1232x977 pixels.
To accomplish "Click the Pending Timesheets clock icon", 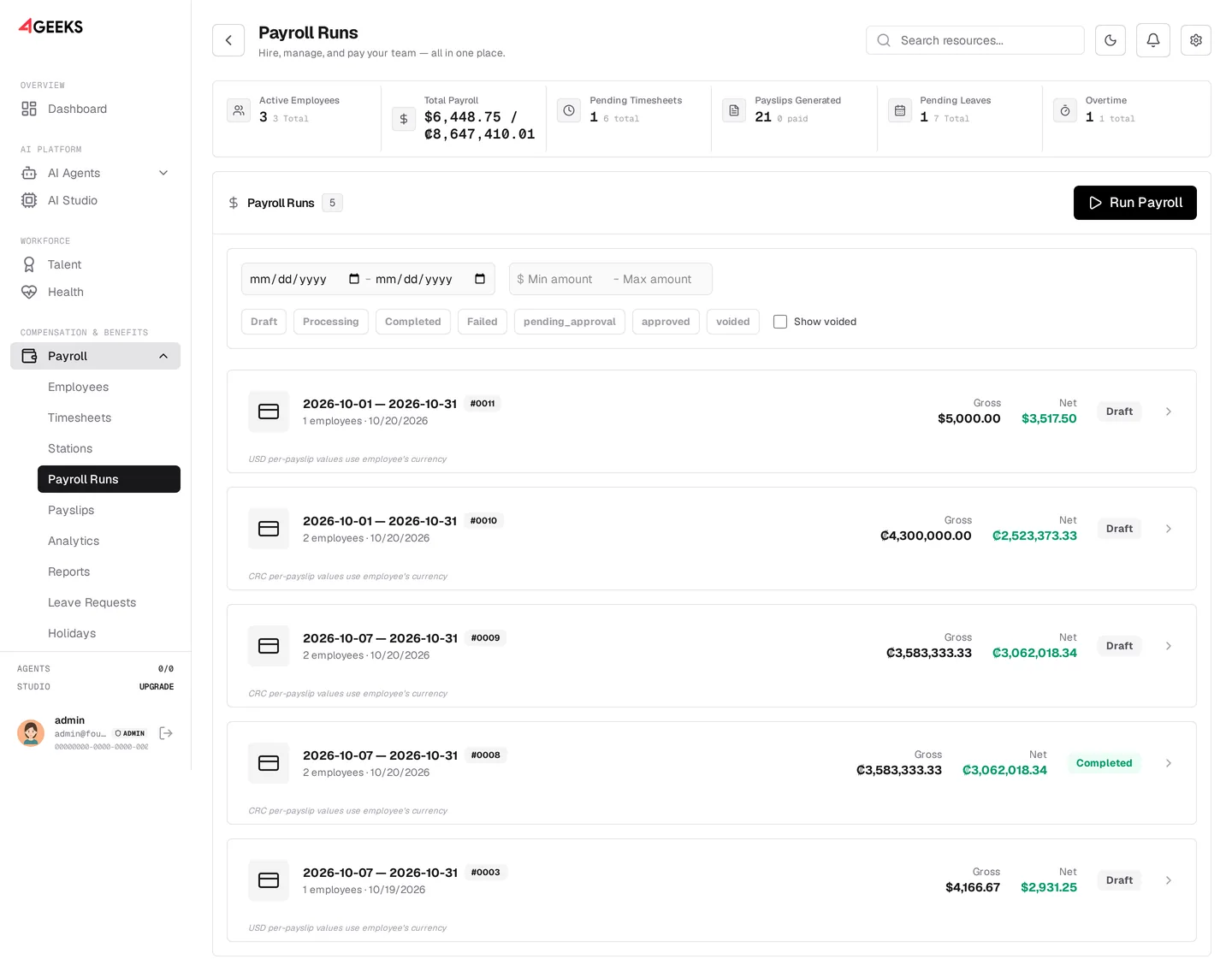I will (x=569, y=110).
